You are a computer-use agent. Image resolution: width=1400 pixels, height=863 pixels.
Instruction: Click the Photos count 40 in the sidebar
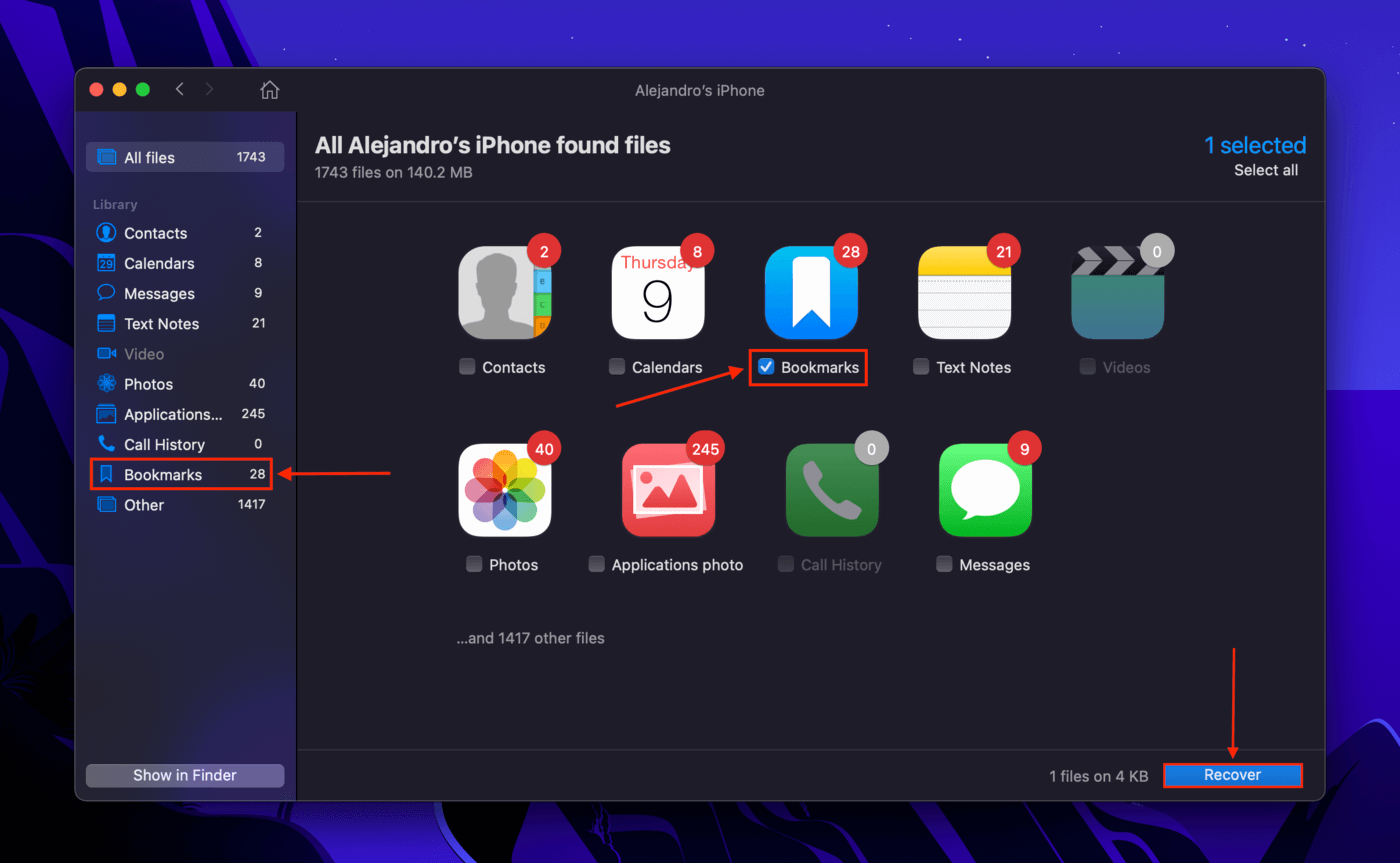point(257,384)
